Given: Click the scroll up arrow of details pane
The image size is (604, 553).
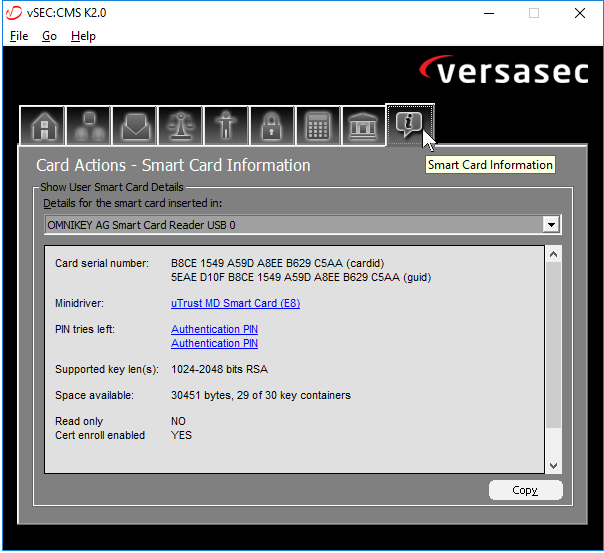Looking at the screenshot, I should coord(554,254).
